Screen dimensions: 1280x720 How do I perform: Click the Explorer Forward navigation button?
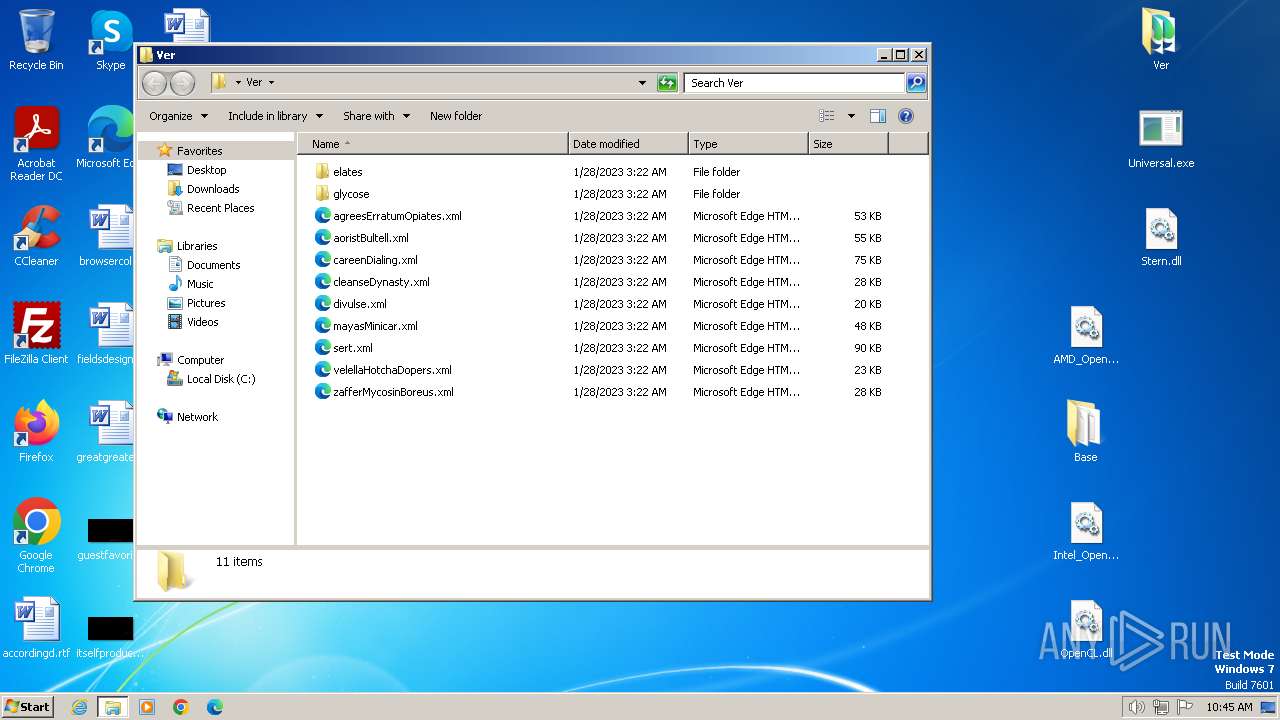pyautogui.click(x=182, y=83)
